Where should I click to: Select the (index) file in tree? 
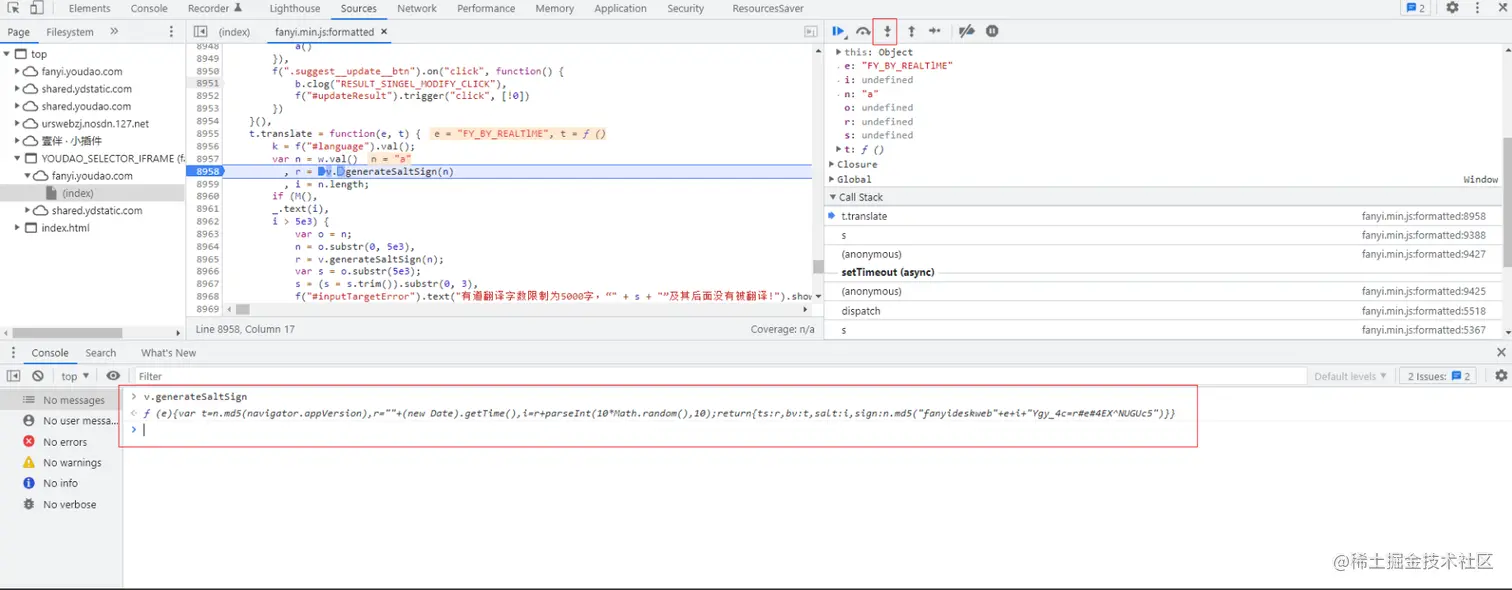78,193
